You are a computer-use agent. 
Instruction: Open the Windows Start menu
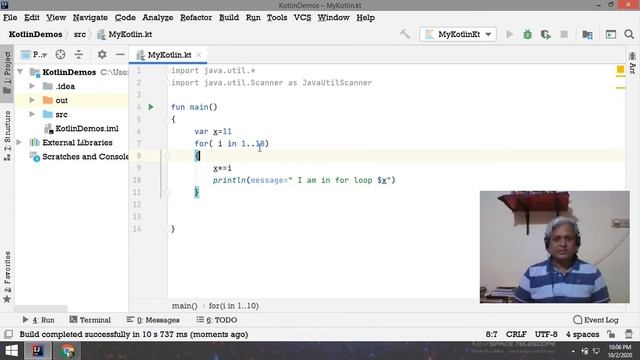11,351
